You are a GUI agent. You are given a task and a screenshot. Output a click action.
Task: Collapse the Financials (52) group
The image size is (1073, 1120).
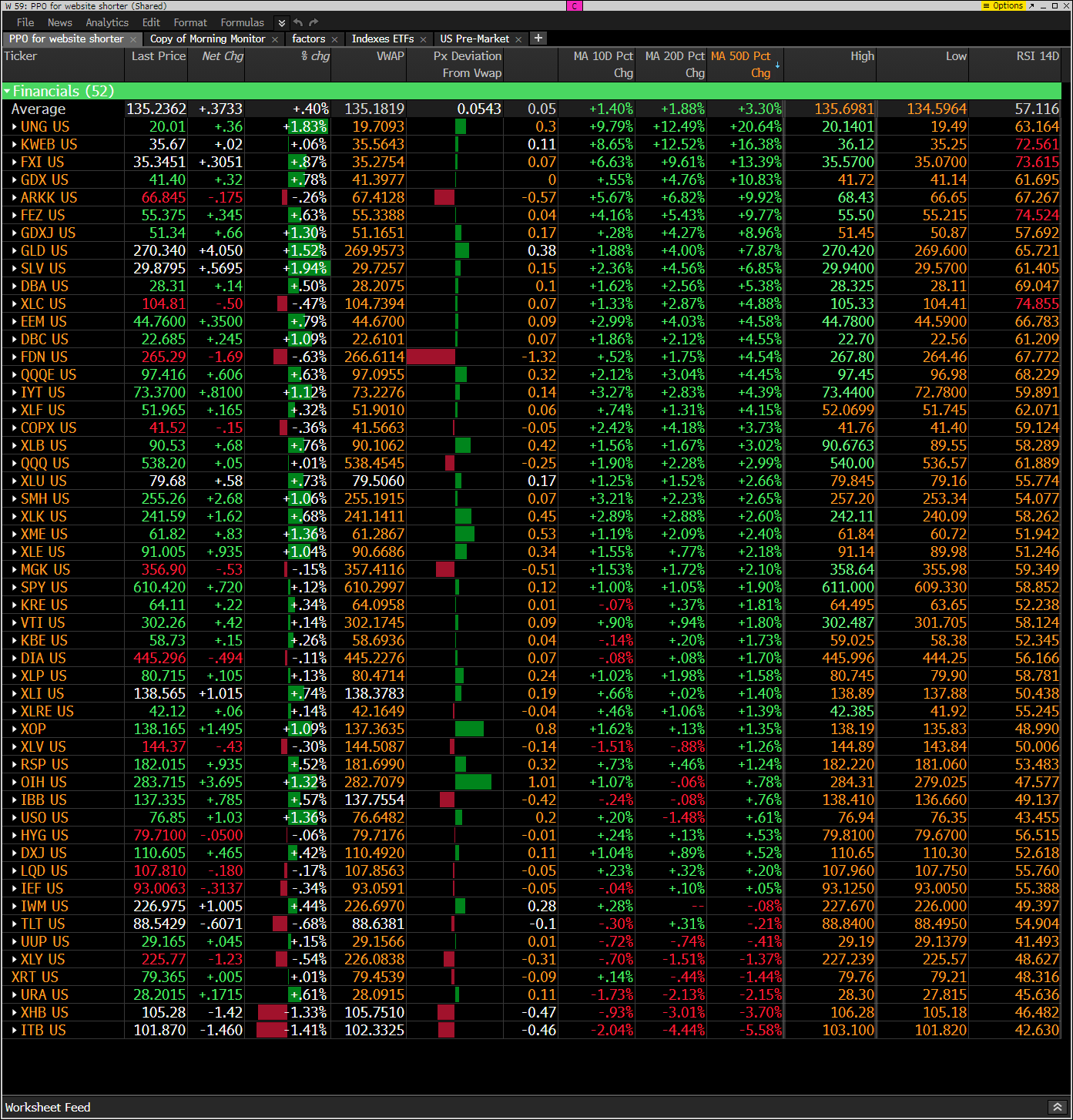point(8,92)
